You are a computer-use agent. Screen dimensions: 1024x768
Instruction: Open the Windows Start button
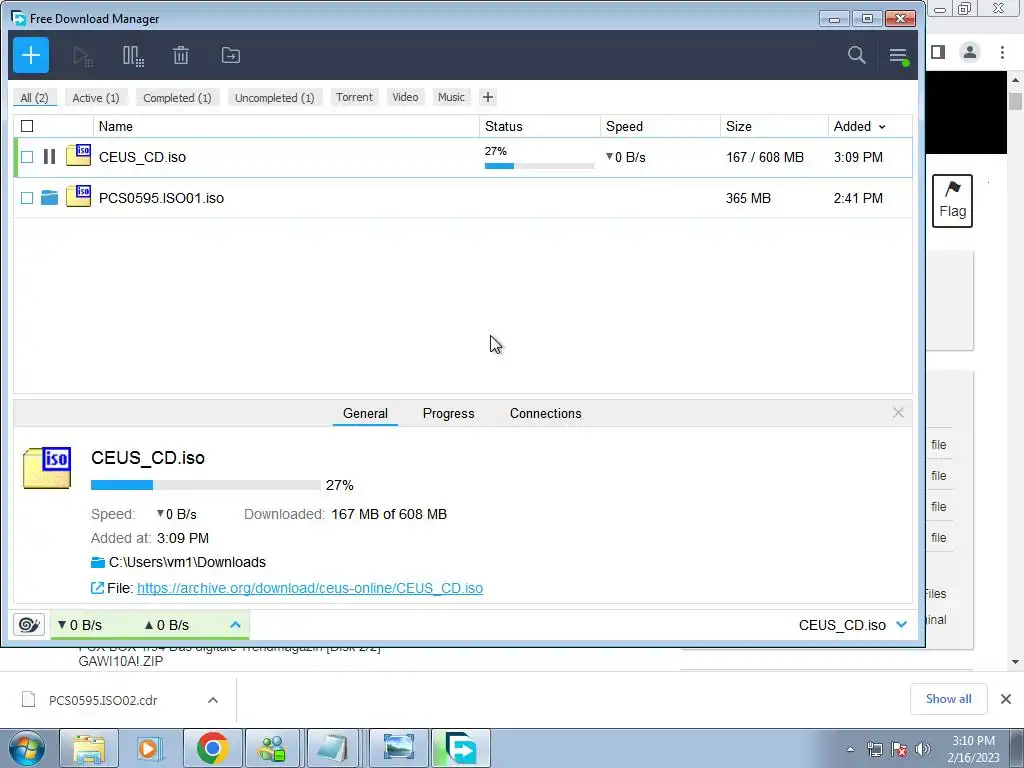(x=26, y=748)
